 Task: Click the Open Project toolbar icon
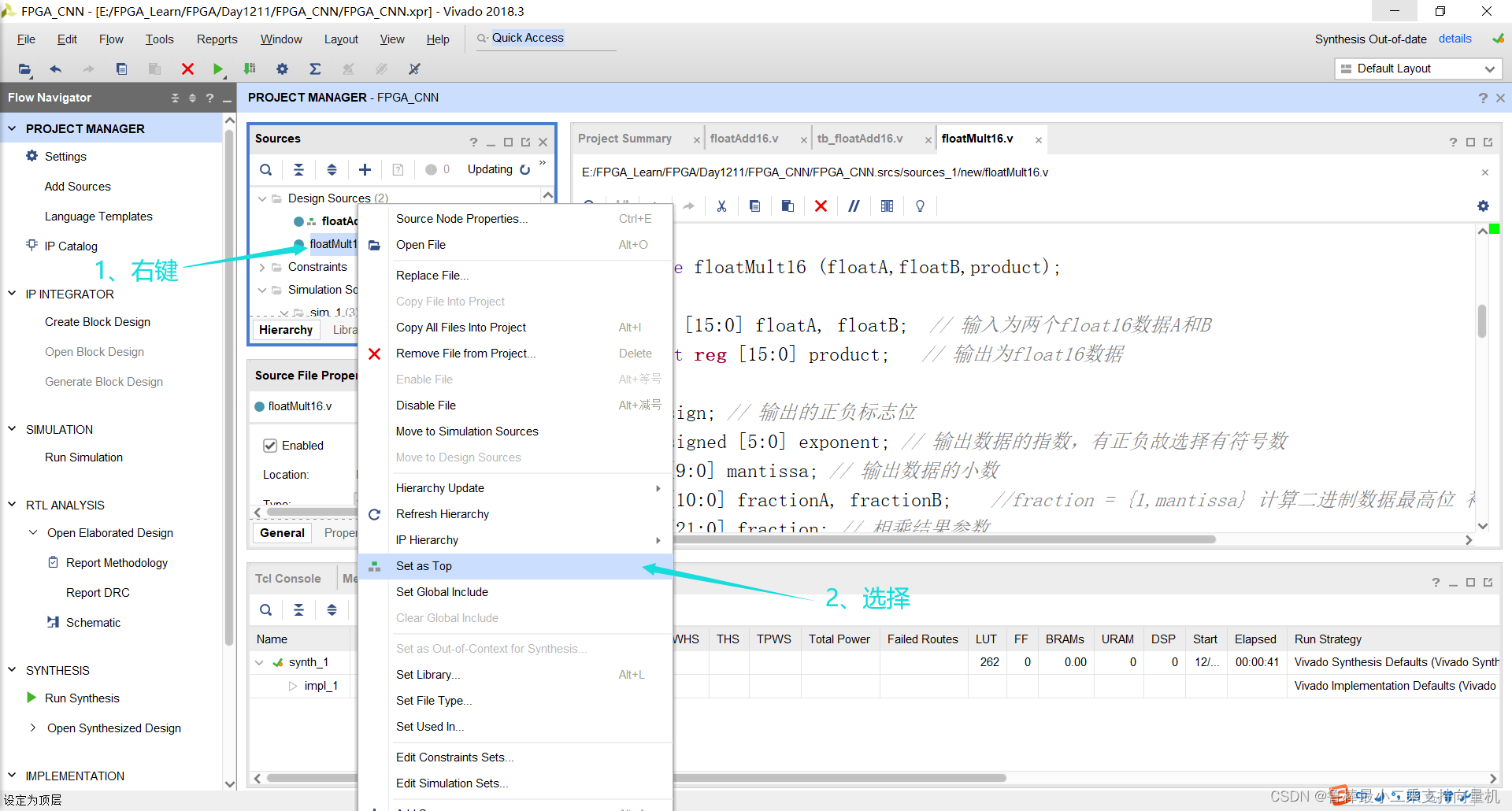click(24, 69)
